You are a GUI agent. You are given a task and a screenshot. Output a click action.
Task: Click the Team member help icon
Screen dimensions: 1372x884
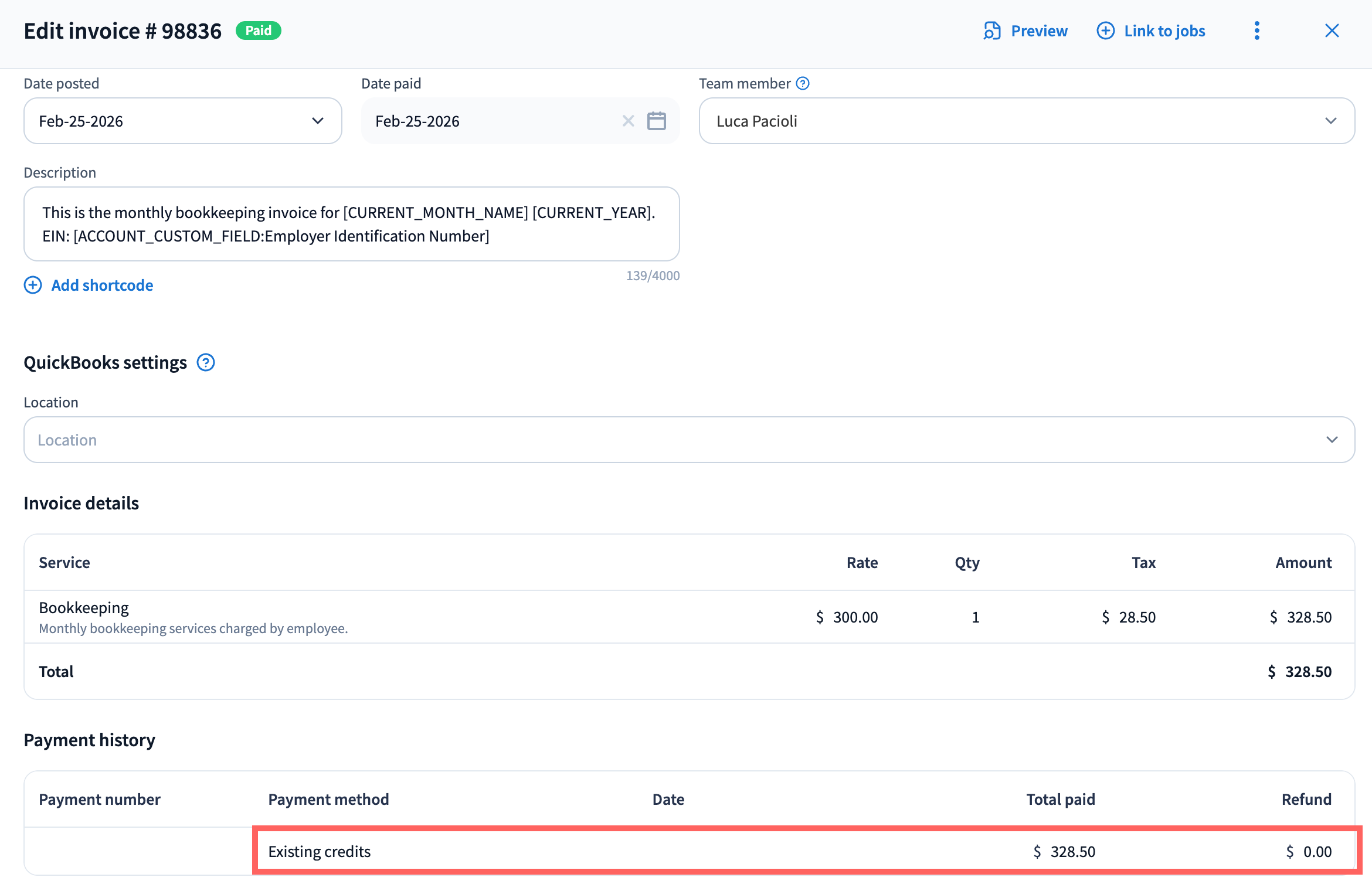coord(803,83)
